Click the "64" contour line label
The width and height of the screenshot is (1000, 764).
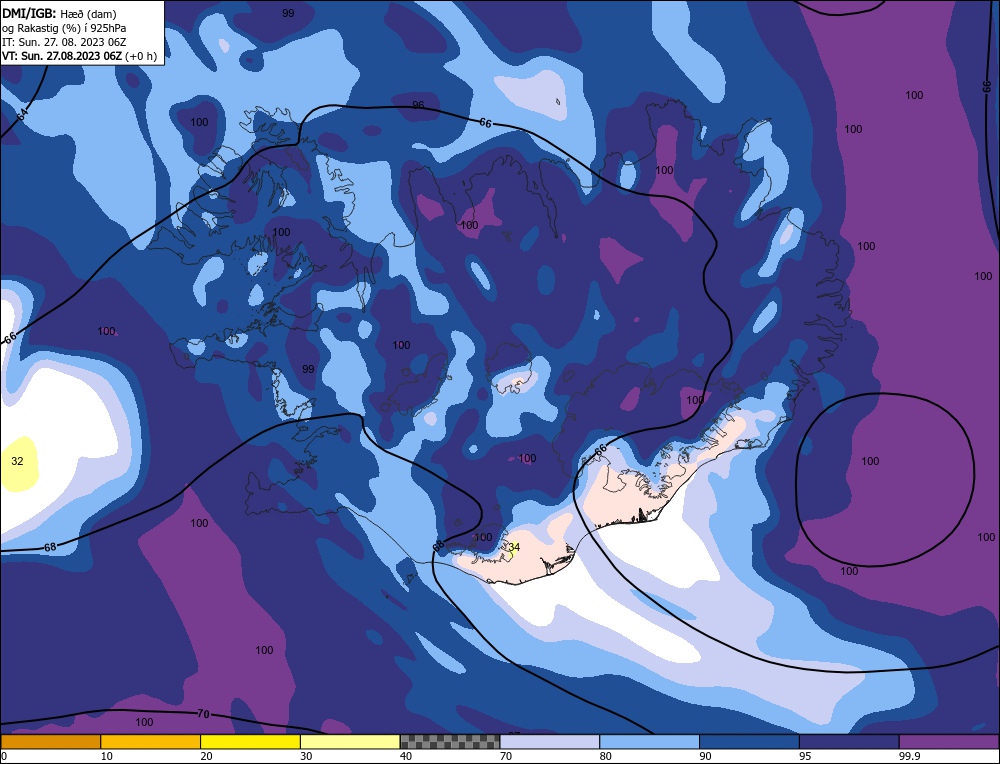point(22,115)
